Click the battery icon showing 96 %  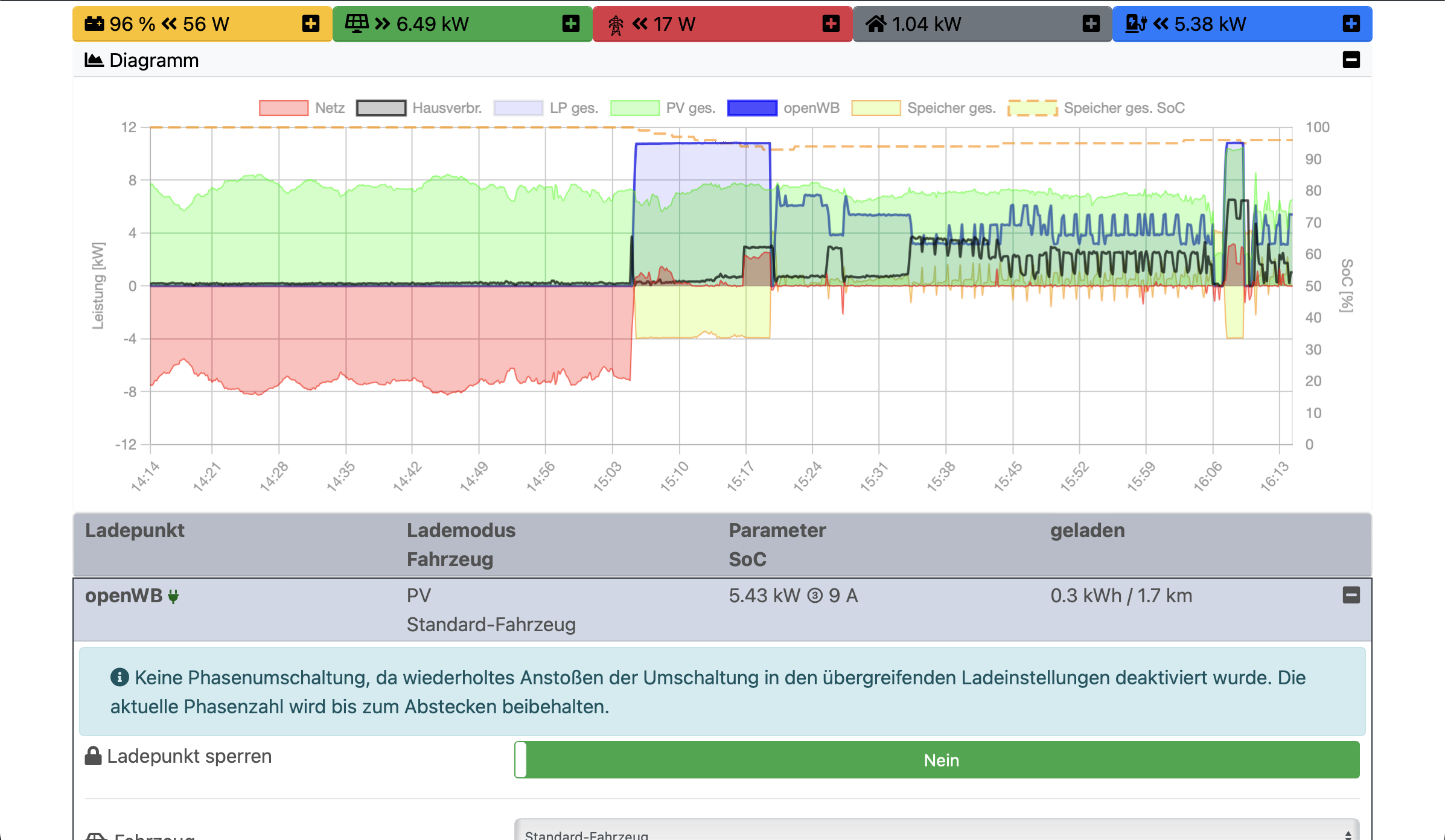click(94, 24)
